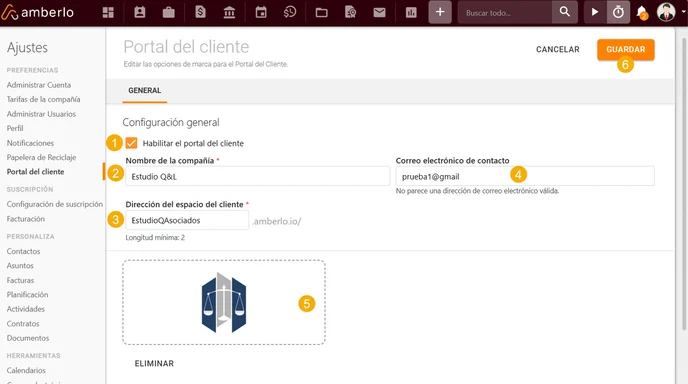688x384 pixels.
Task: Click the amberlo logo
Action: [38, 12]
